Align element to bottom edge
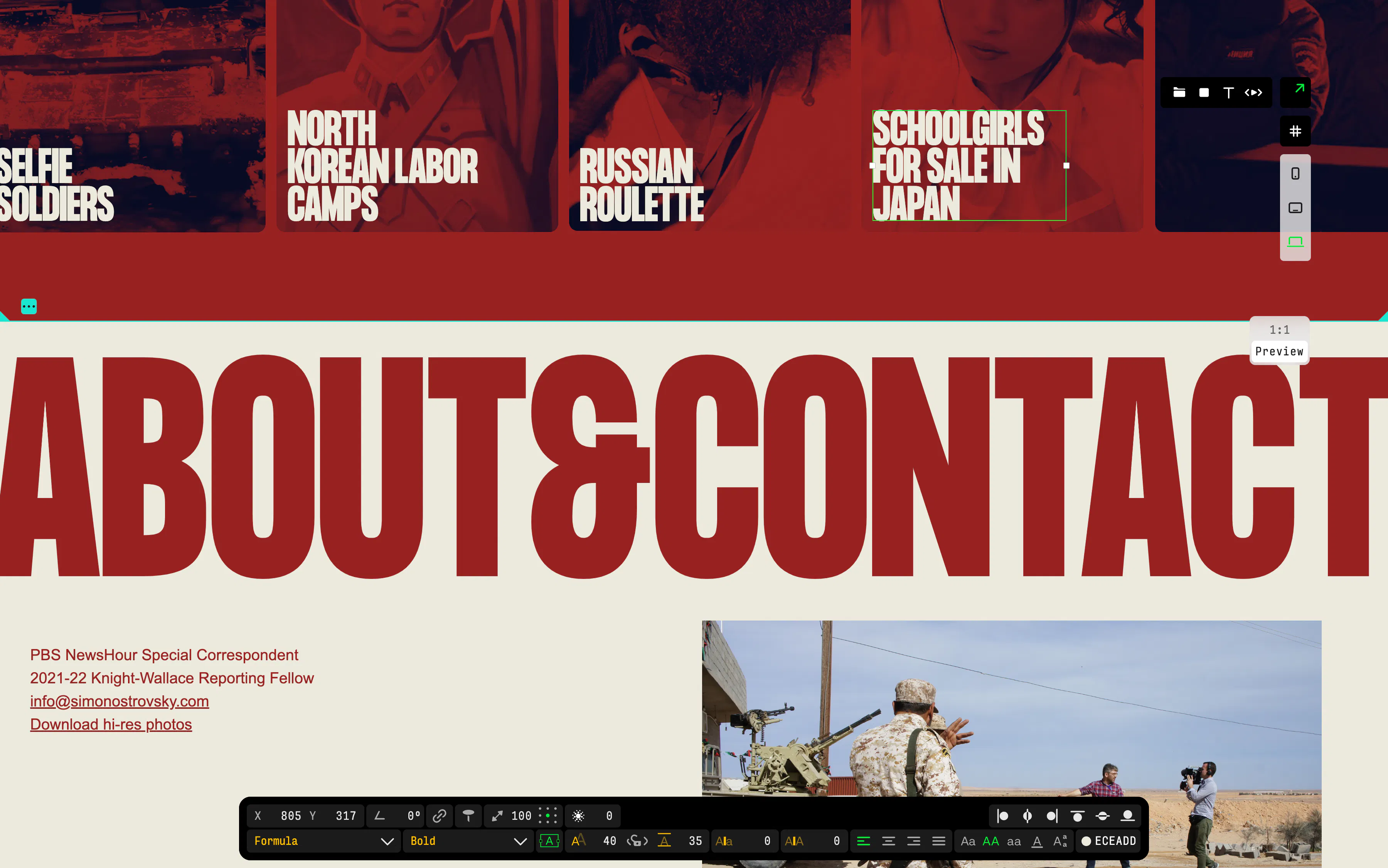Screen dimensions: 1388x868 1127,816
